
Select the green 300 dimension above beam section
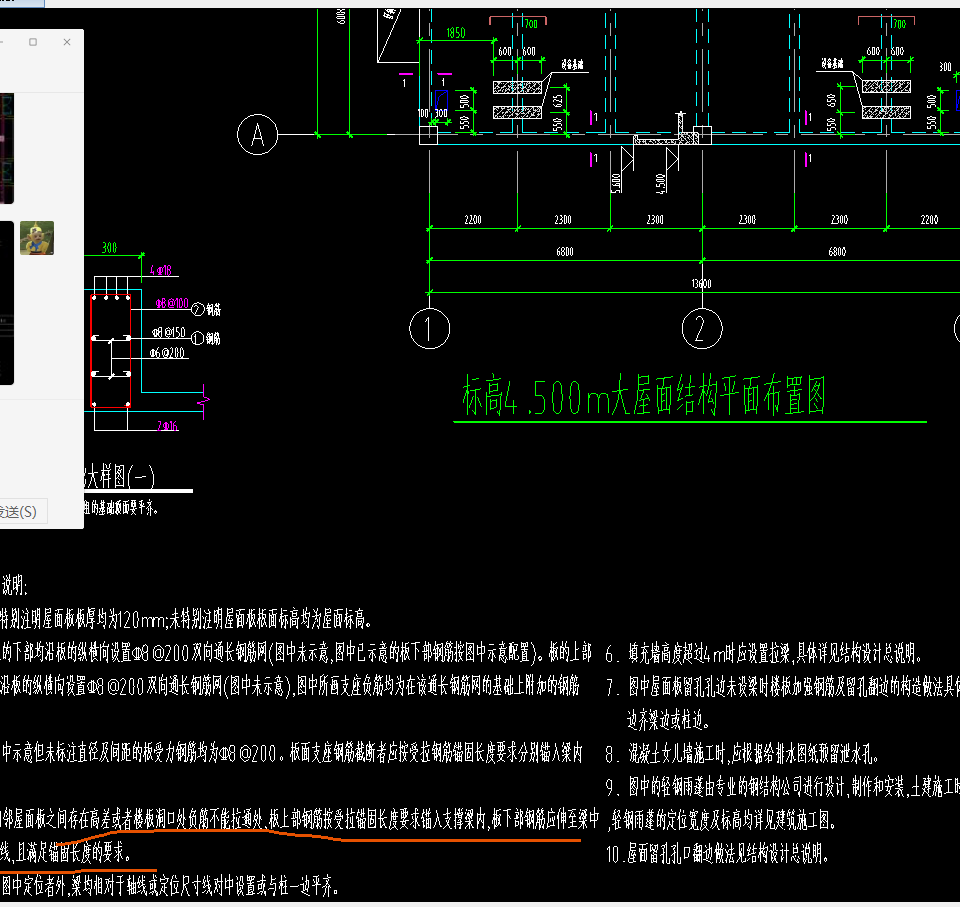pos(109,248)
